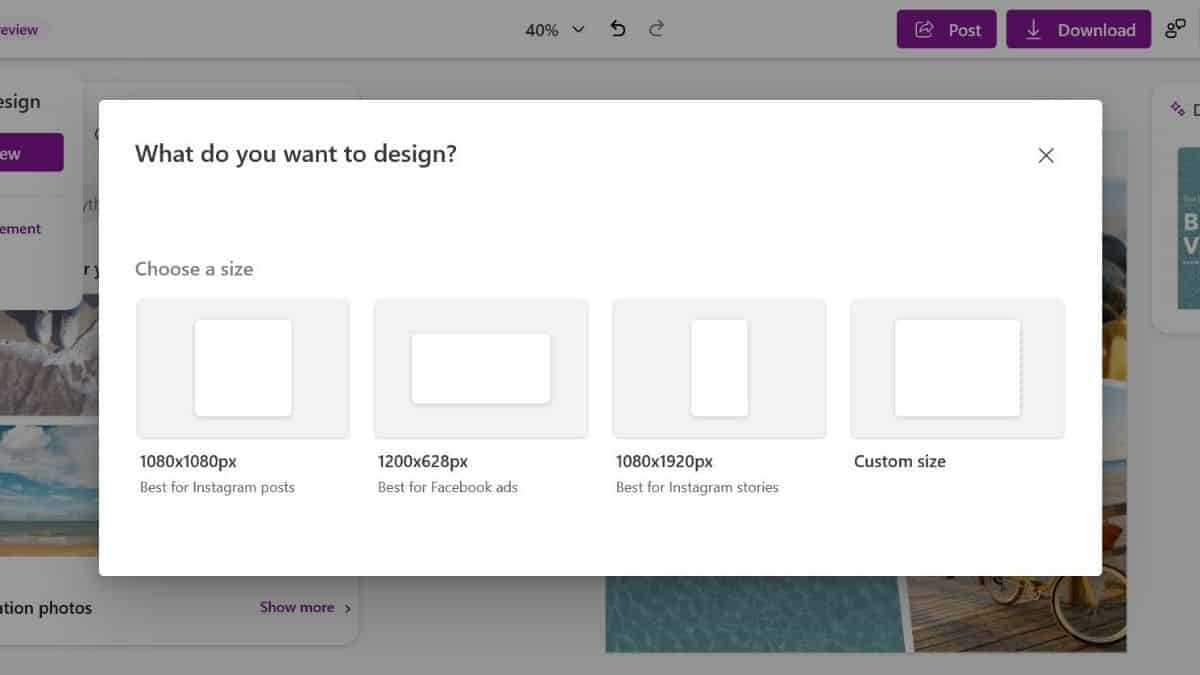Viewport: 1200px width, 675px height.
Task: Open sharing via the people icon
Action: [1176, 29]
